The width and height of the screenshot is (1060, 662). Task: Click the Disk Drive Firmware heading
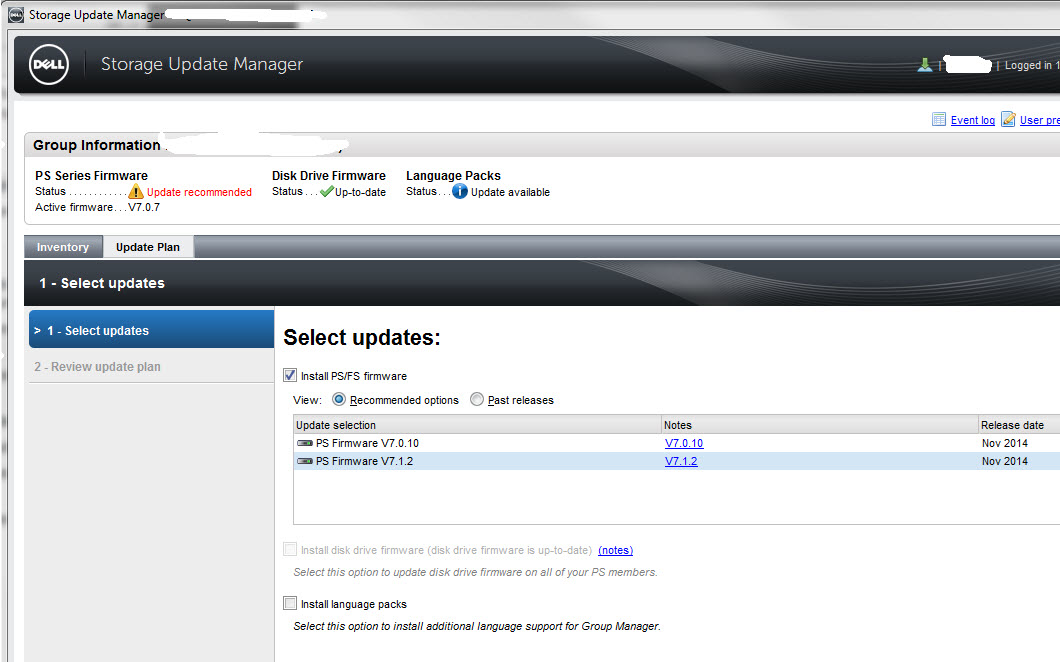(329, 175)
